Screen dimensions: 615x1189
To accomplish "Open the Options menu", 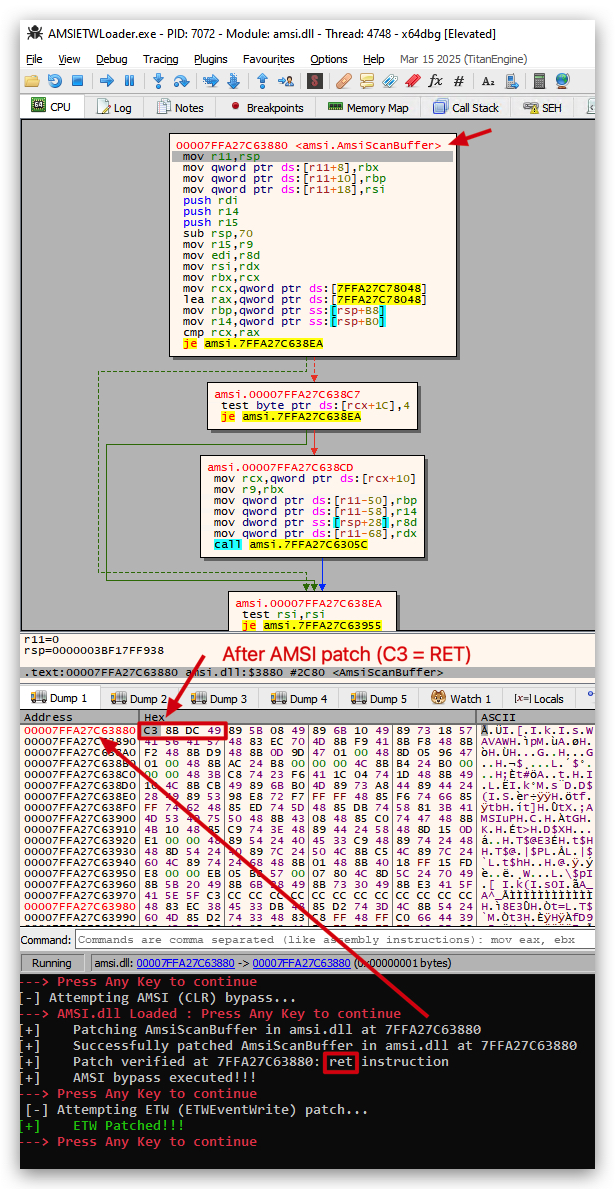I will [x=328, y=59].
